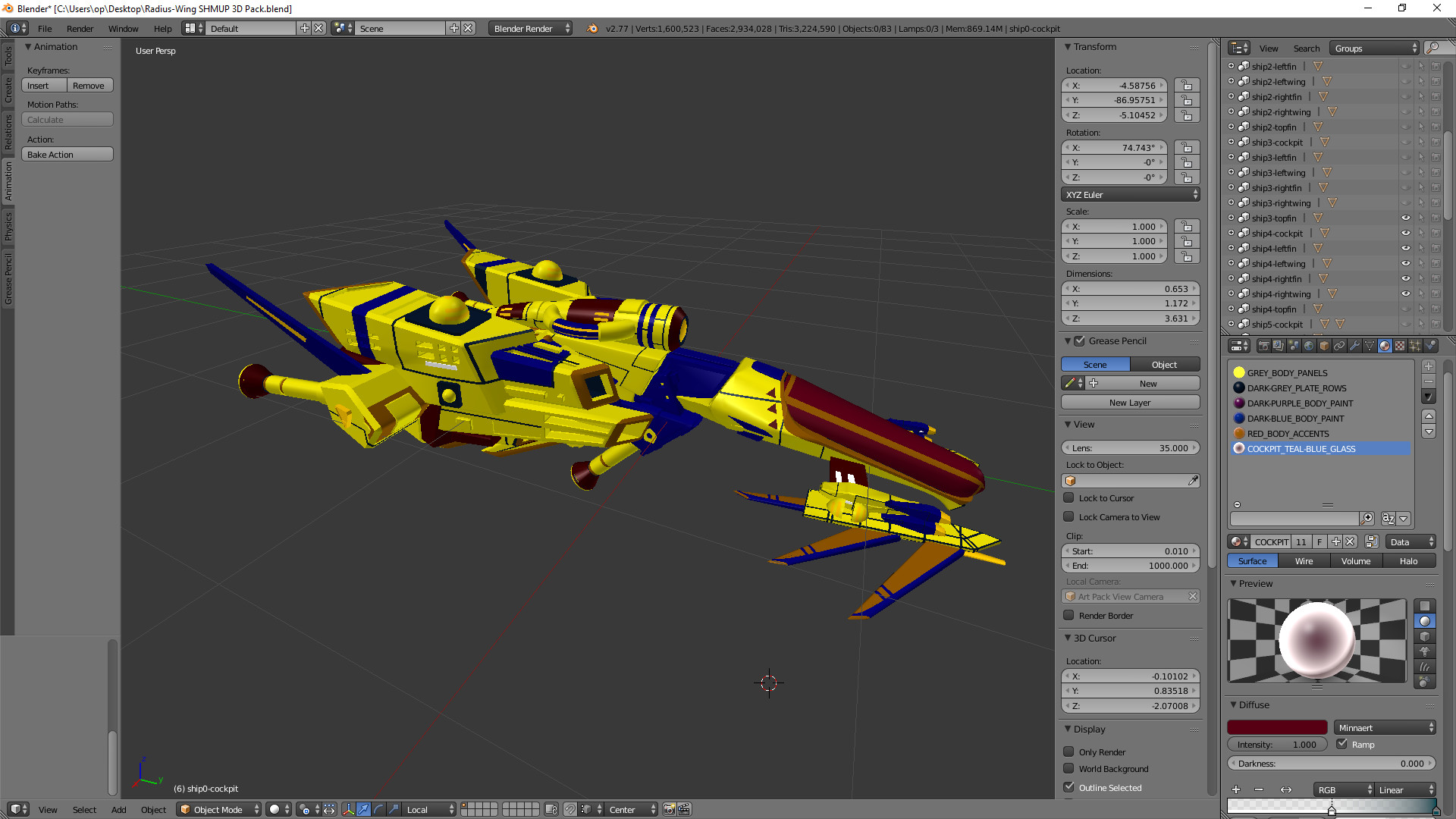The height and width of the screenshot is (819, 1456).
Task: Enable the Only Render checkbox
Action: tap(1069, 752)
